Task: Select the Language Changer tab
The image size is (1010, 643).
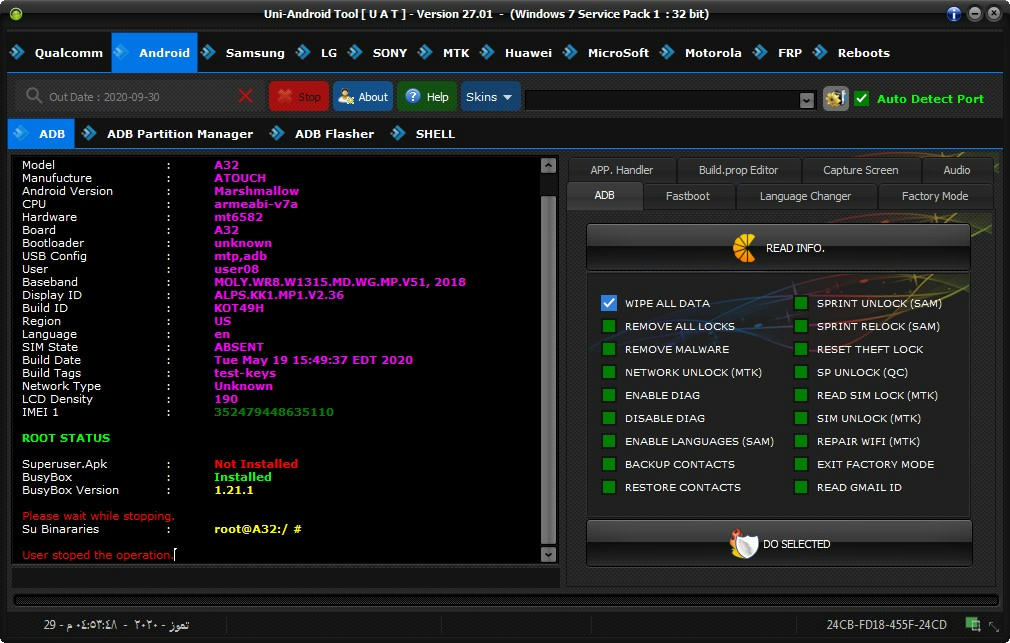Action: (805, 196)
